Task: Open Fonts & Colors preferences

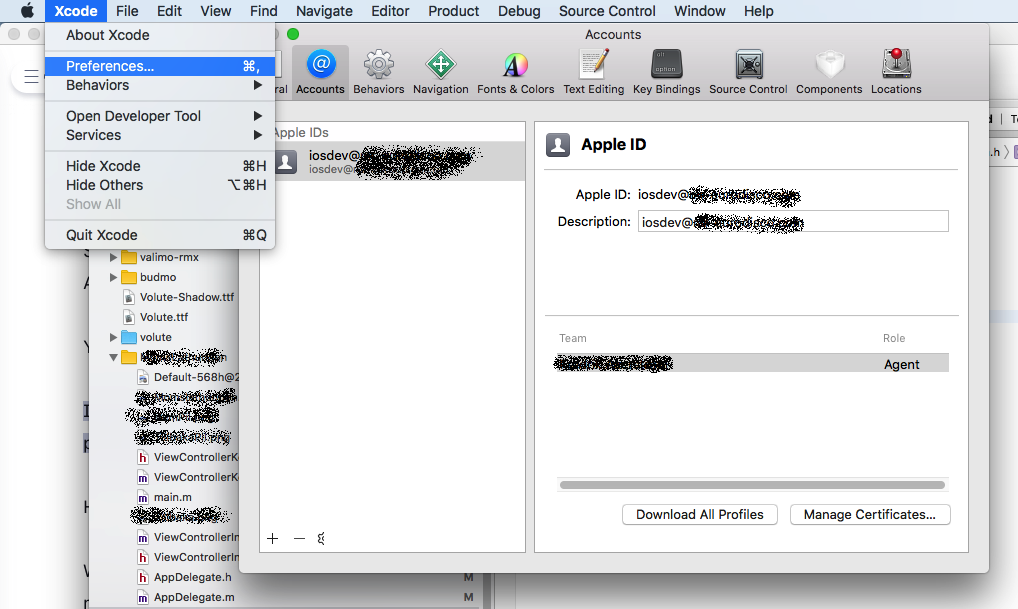Action: pyautogui.click(x=515, y=72)
